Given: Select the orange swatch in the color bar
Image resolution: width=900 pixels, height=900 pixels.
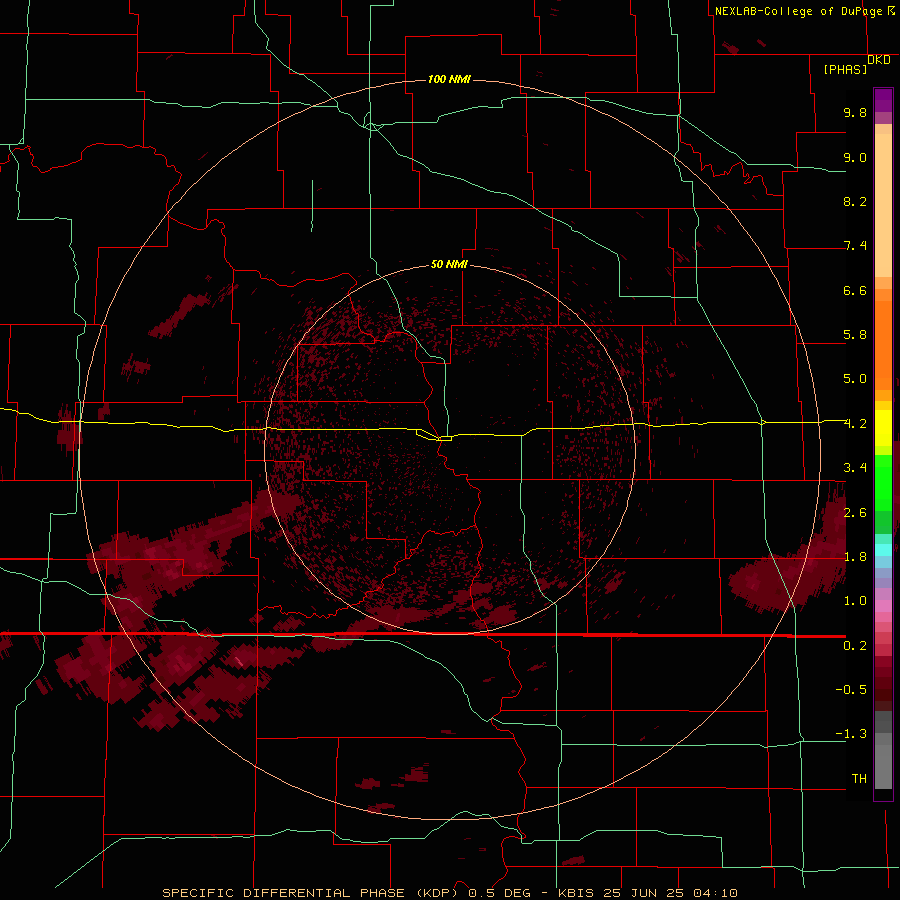Looking at the screenshot, I should (883, 346).
